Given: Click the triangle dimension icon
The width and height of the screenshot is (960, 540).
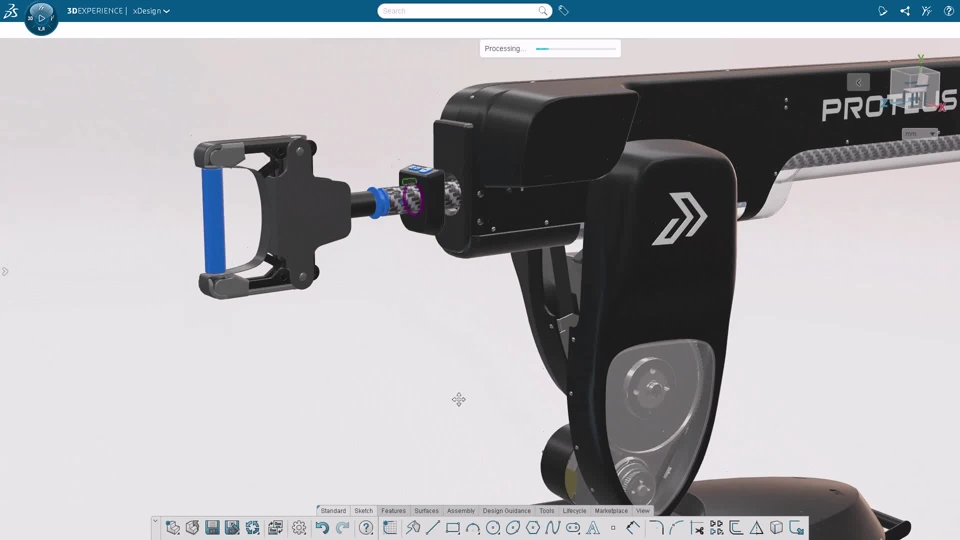Looking at the screenshot, I should [x=757, y=528].
